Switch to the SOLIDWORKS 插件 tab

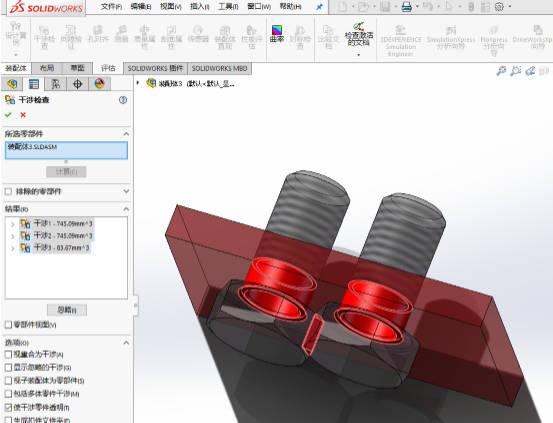(156, 68)
